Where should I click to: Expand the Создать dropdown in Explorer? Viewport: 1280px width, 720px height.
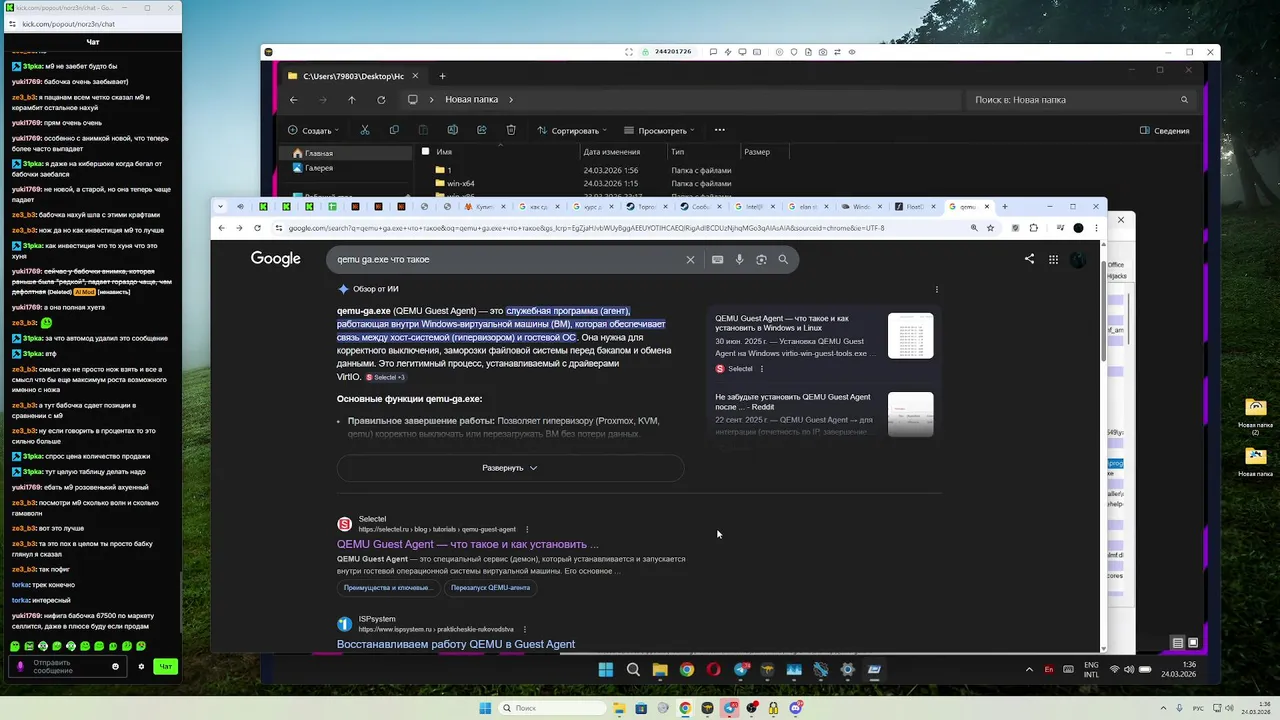(x=313, y=130)
